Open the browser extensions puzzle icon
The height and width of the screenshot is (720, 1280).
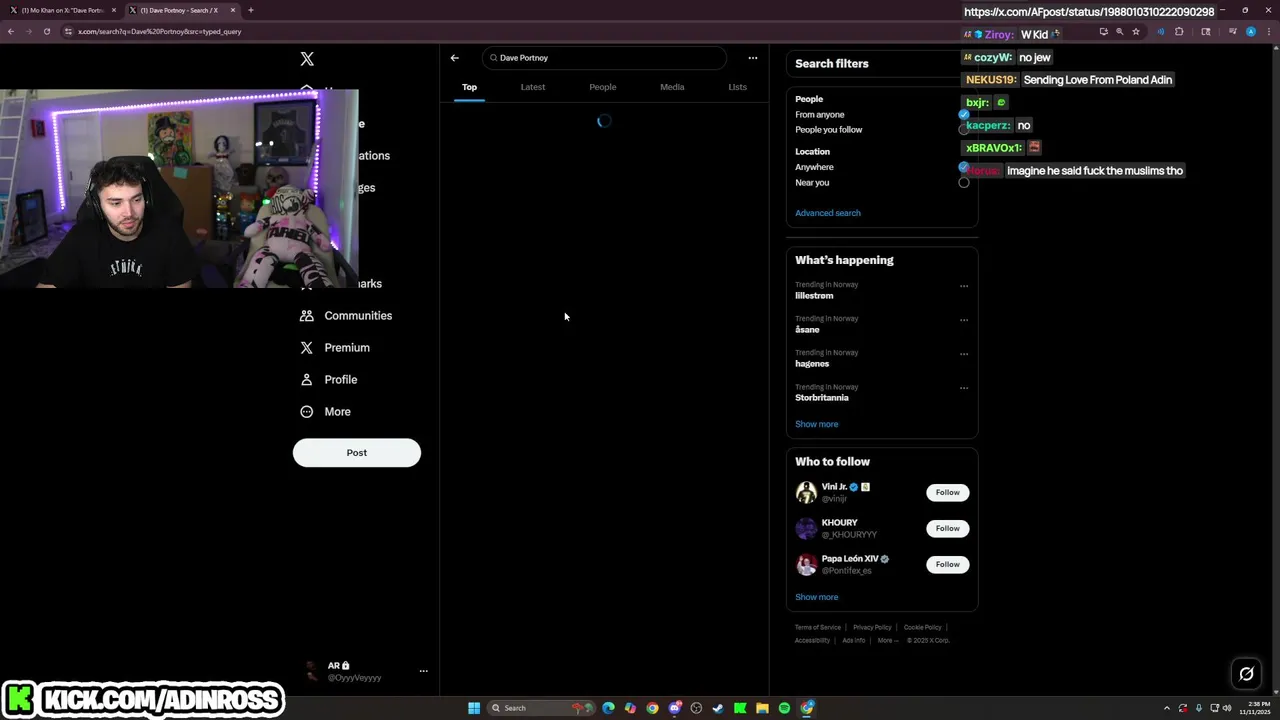point(1179,31)
